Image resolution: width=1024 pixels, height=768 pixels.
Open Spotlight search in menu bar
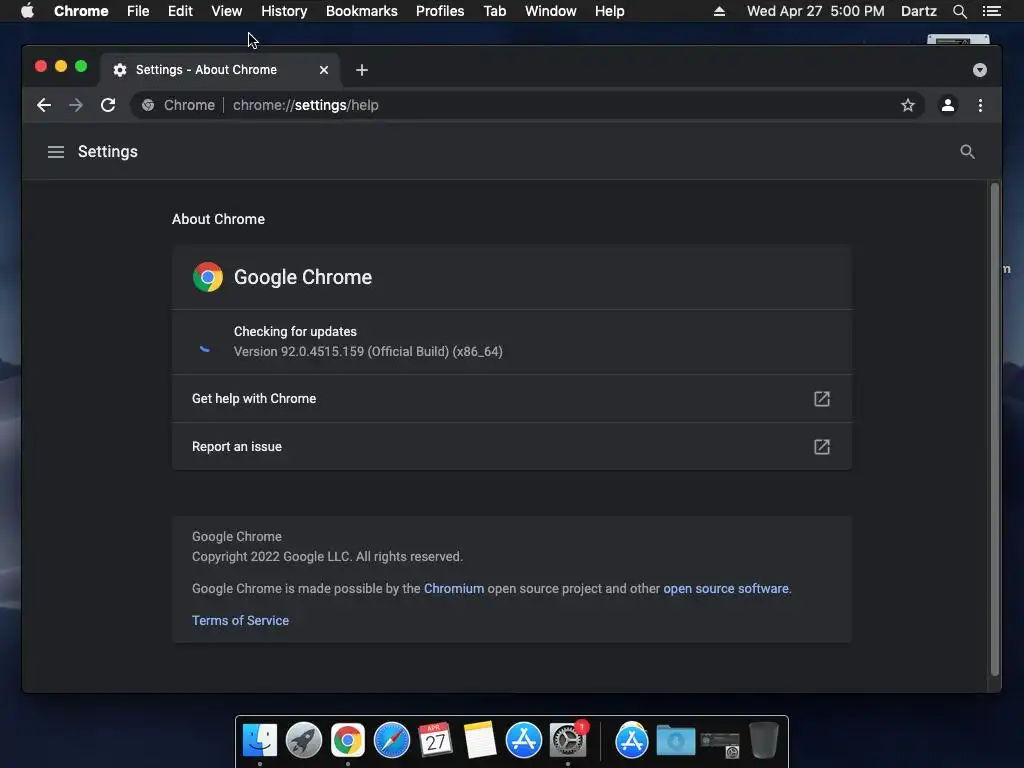click(x=959, y=11)
